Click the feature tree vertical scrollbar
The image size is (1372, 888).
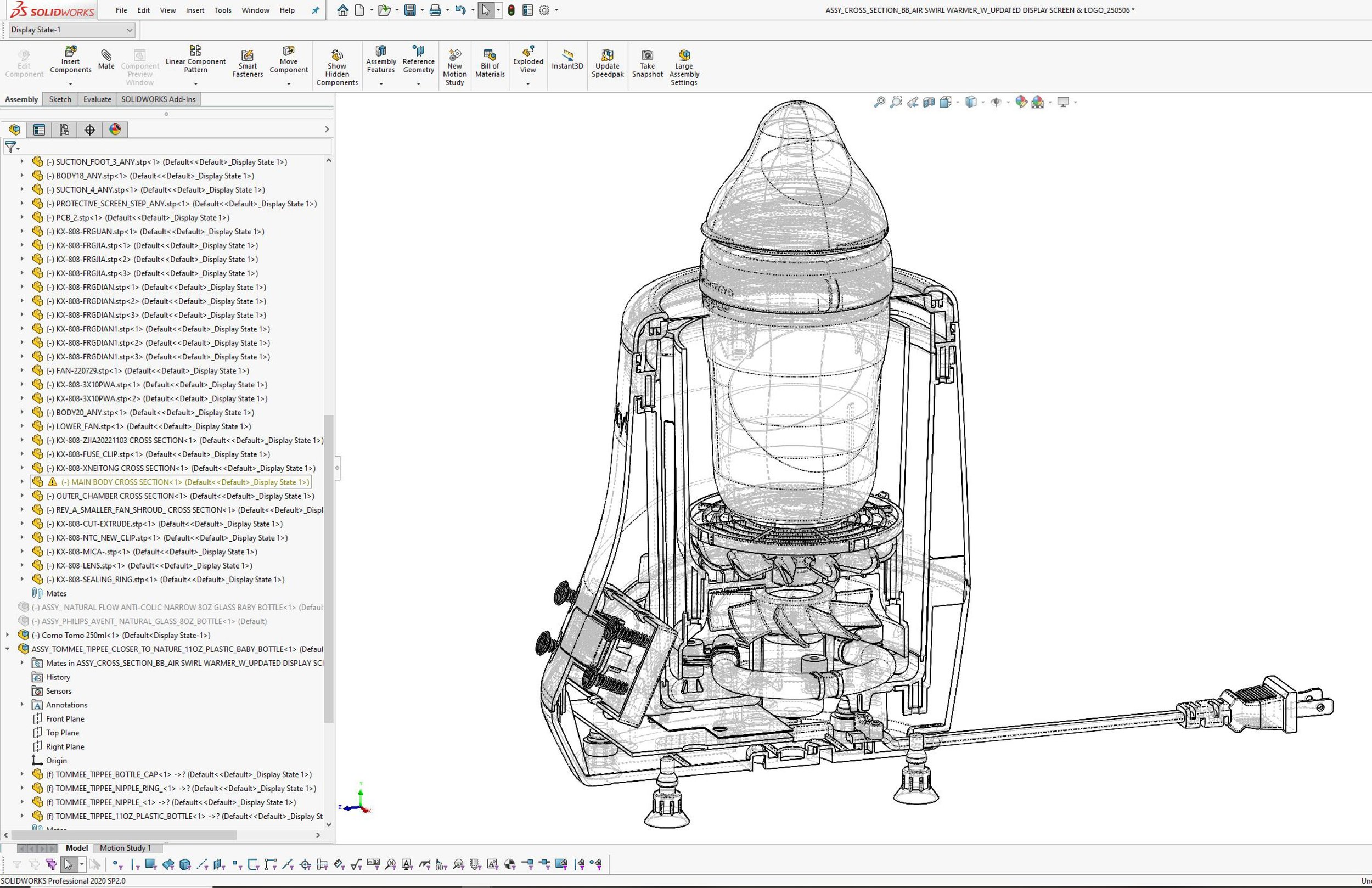(329, 568)
